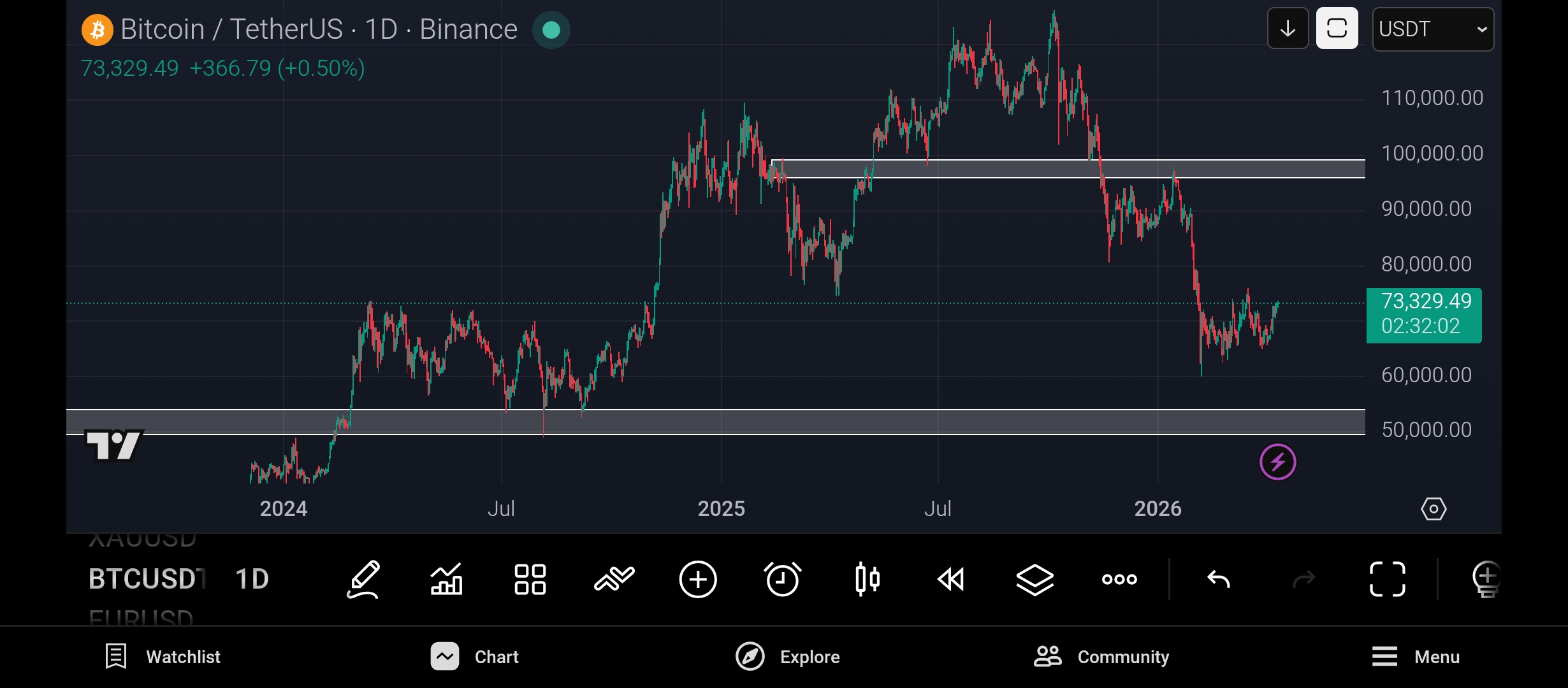Toggle the green market status dot
Screen dimensions: 1568x688
(x=551, y=30)
